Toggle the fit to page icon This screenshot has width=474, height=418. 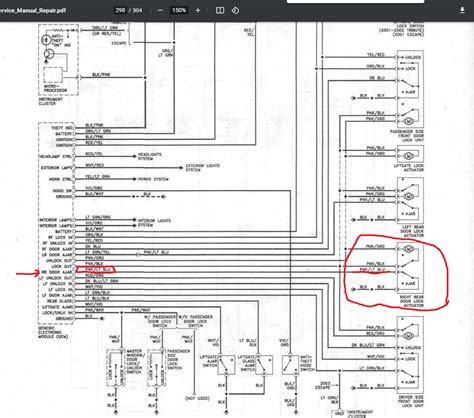click(220, 10)
